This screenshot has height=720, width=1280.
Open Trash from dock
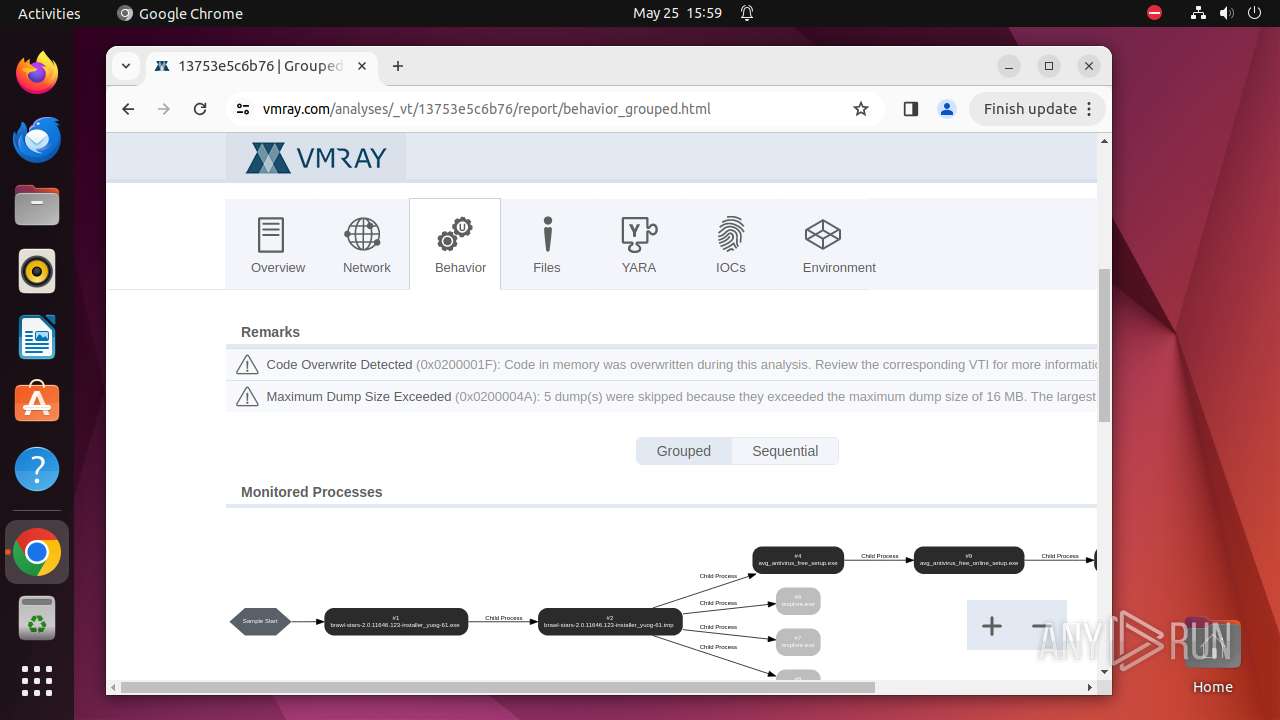pos(37,618)
